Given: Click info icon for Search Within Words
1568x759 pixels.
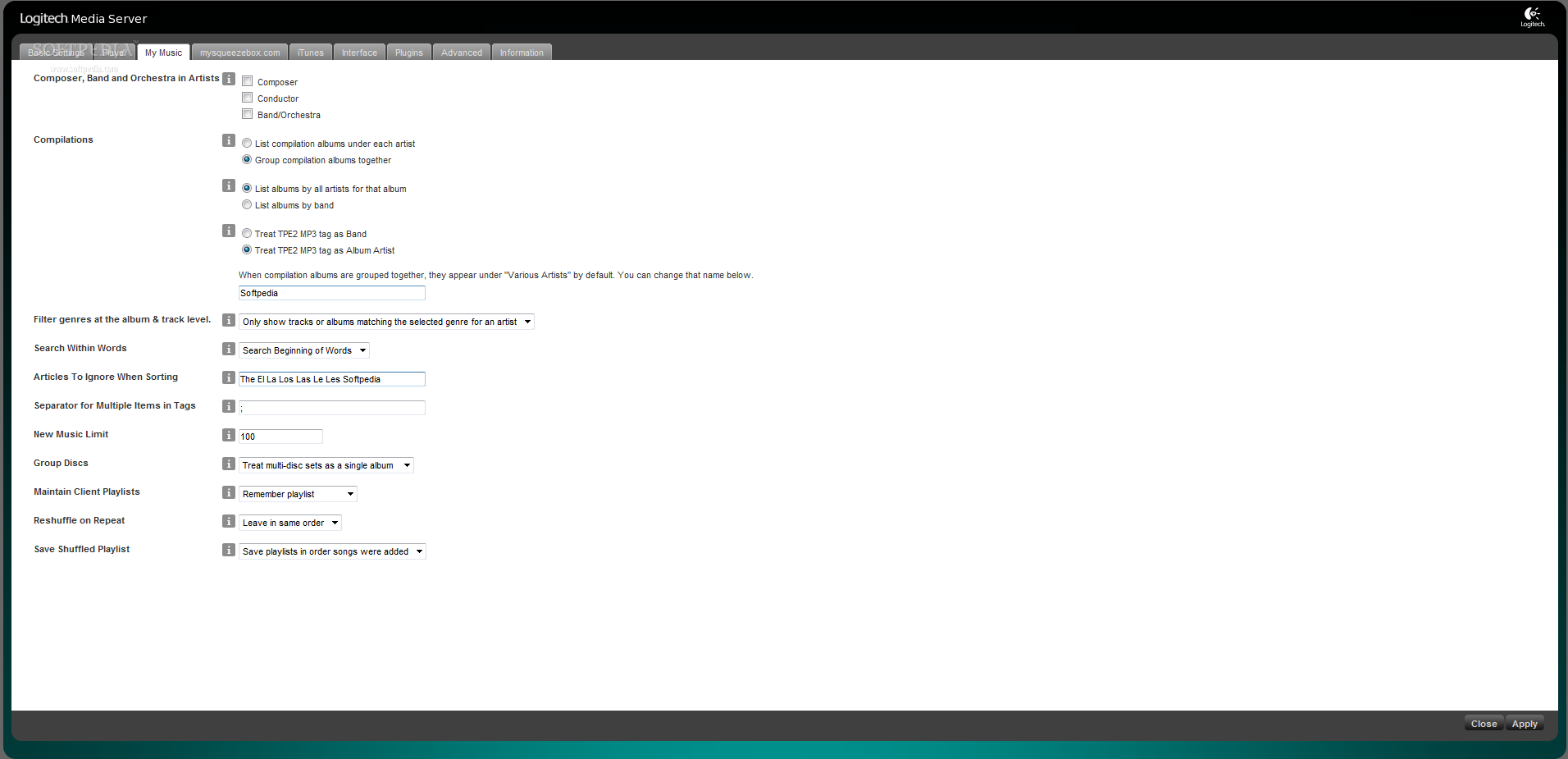Looking at the screenshot, I should [x=229, y=349].
